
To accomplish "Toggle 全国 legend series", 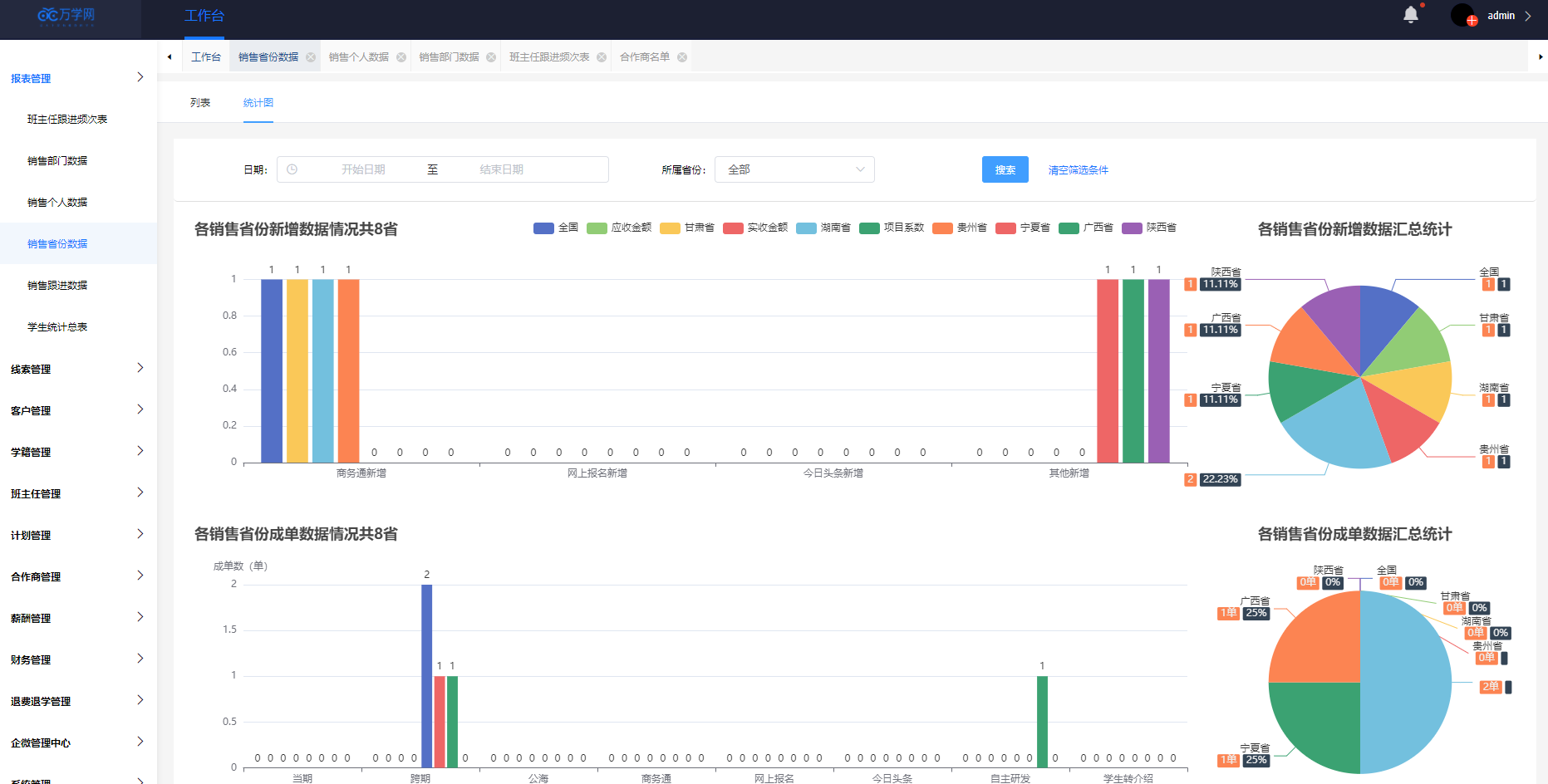I will (556, 228).
